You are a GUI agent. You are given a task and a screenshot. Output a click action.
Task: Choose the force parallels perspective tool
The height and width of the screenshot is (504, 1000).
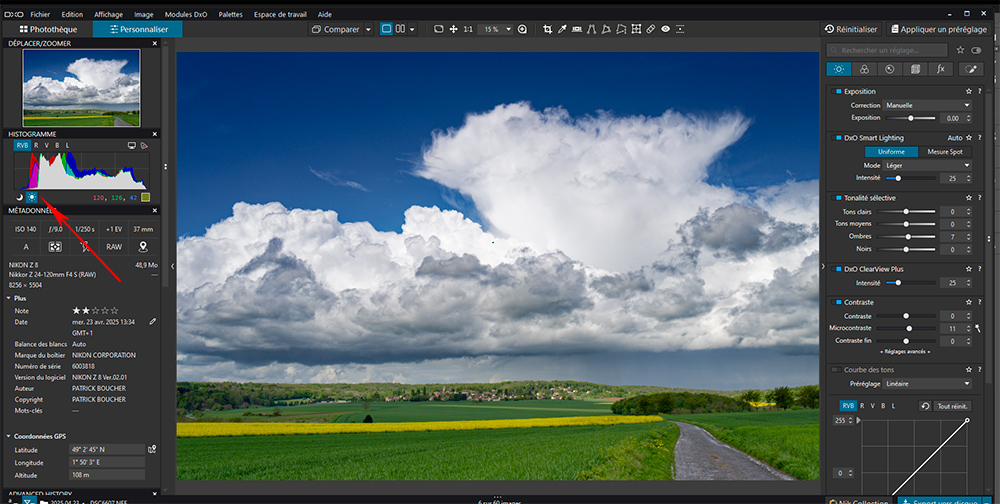(591, 29)
